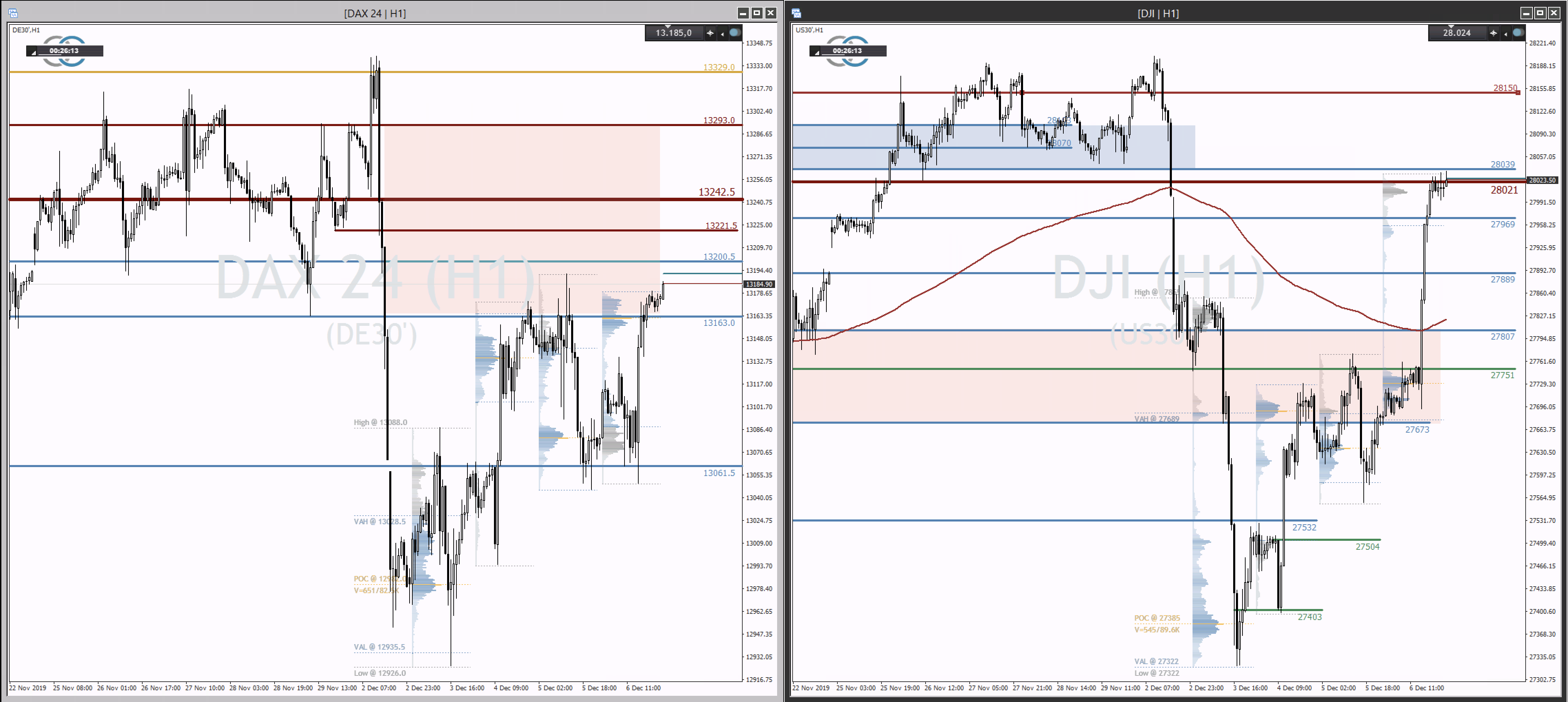
Task: Click the V=651/82.5K volume label on DAX
Action: [376, 590]
